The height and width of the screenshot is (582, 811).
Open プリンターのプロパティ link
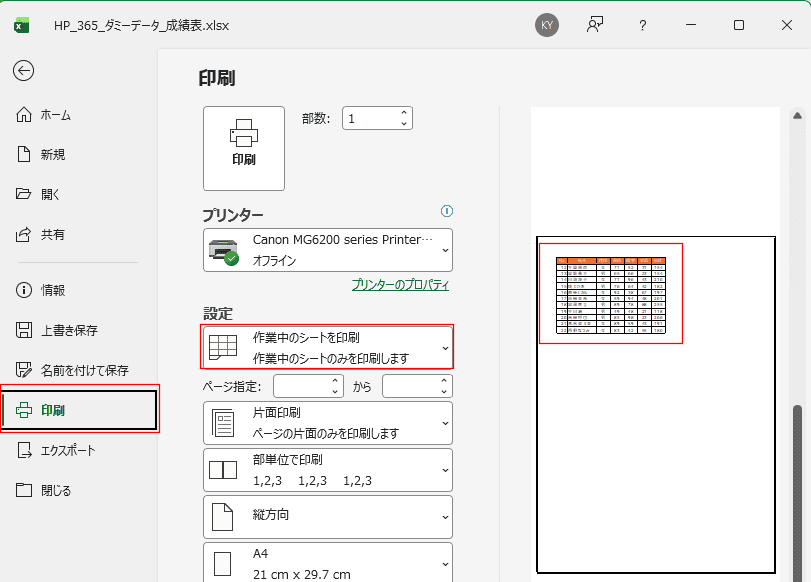(x=400, y=285)
